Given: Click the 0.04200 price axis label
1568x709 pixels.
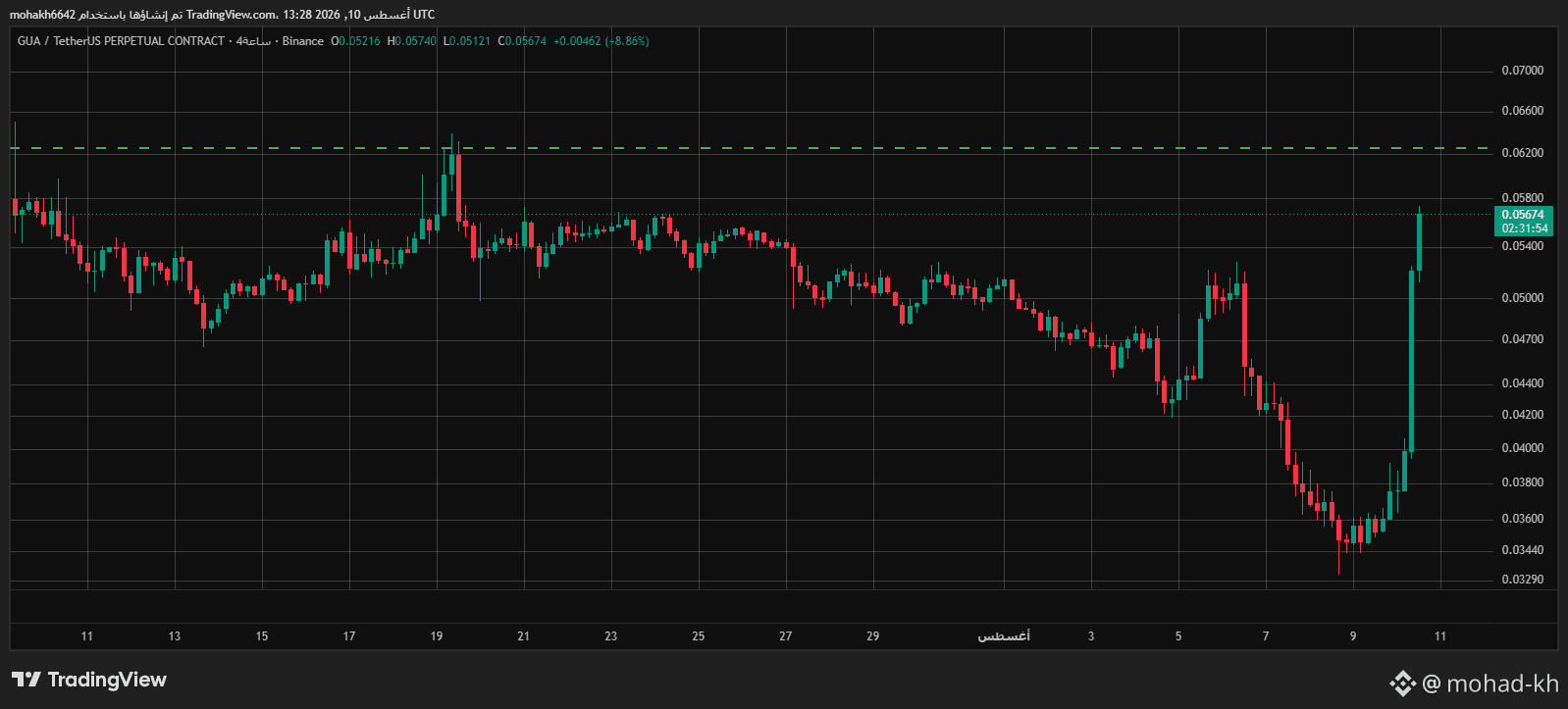Looking at the screenshot, I should (1523, 415).
